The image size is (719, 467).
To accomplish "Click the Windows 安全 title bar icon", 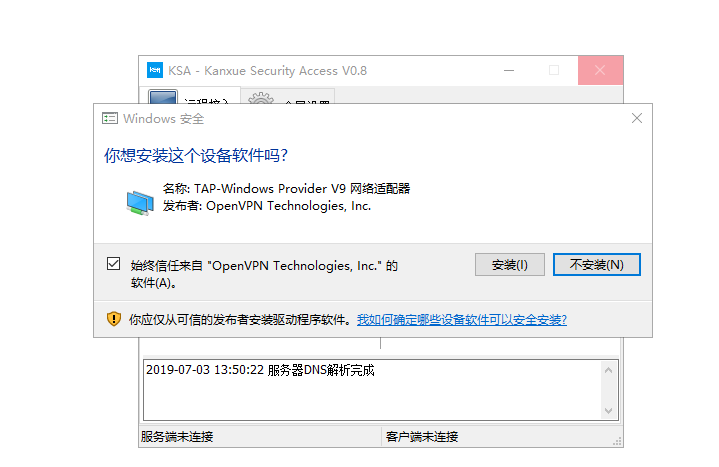I will (110, 119).
